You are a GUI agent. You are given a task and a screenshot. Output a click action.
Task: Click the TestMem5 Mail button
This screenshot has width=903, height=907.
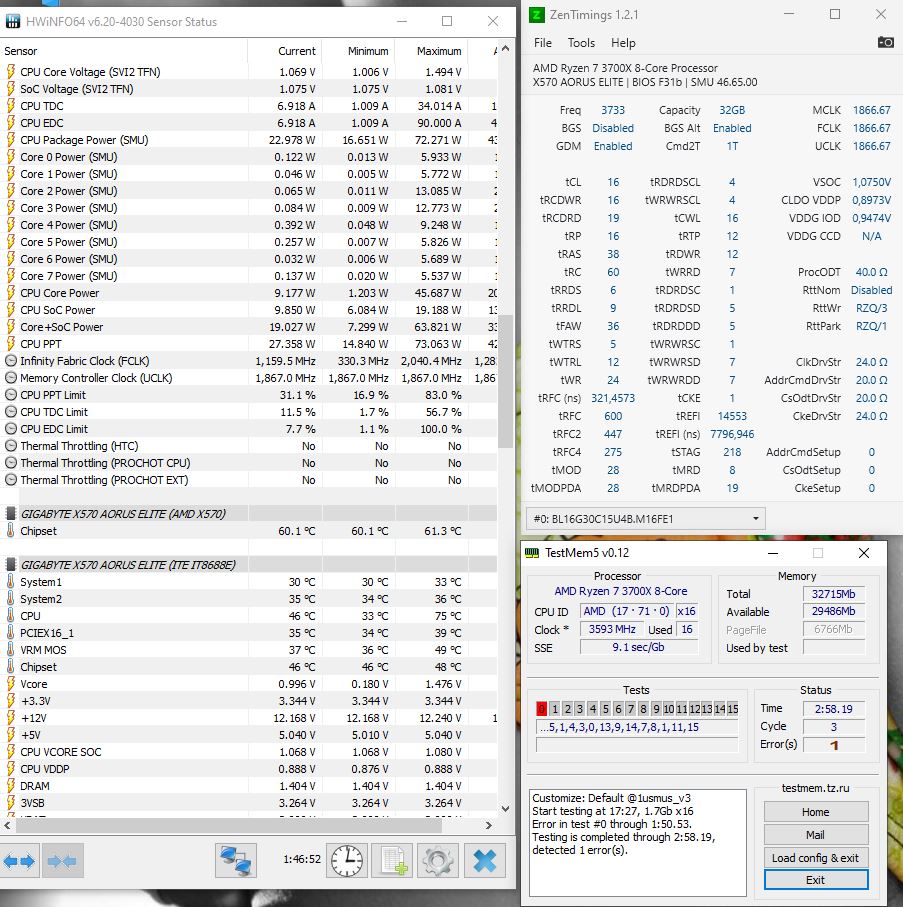click(816, 835)
